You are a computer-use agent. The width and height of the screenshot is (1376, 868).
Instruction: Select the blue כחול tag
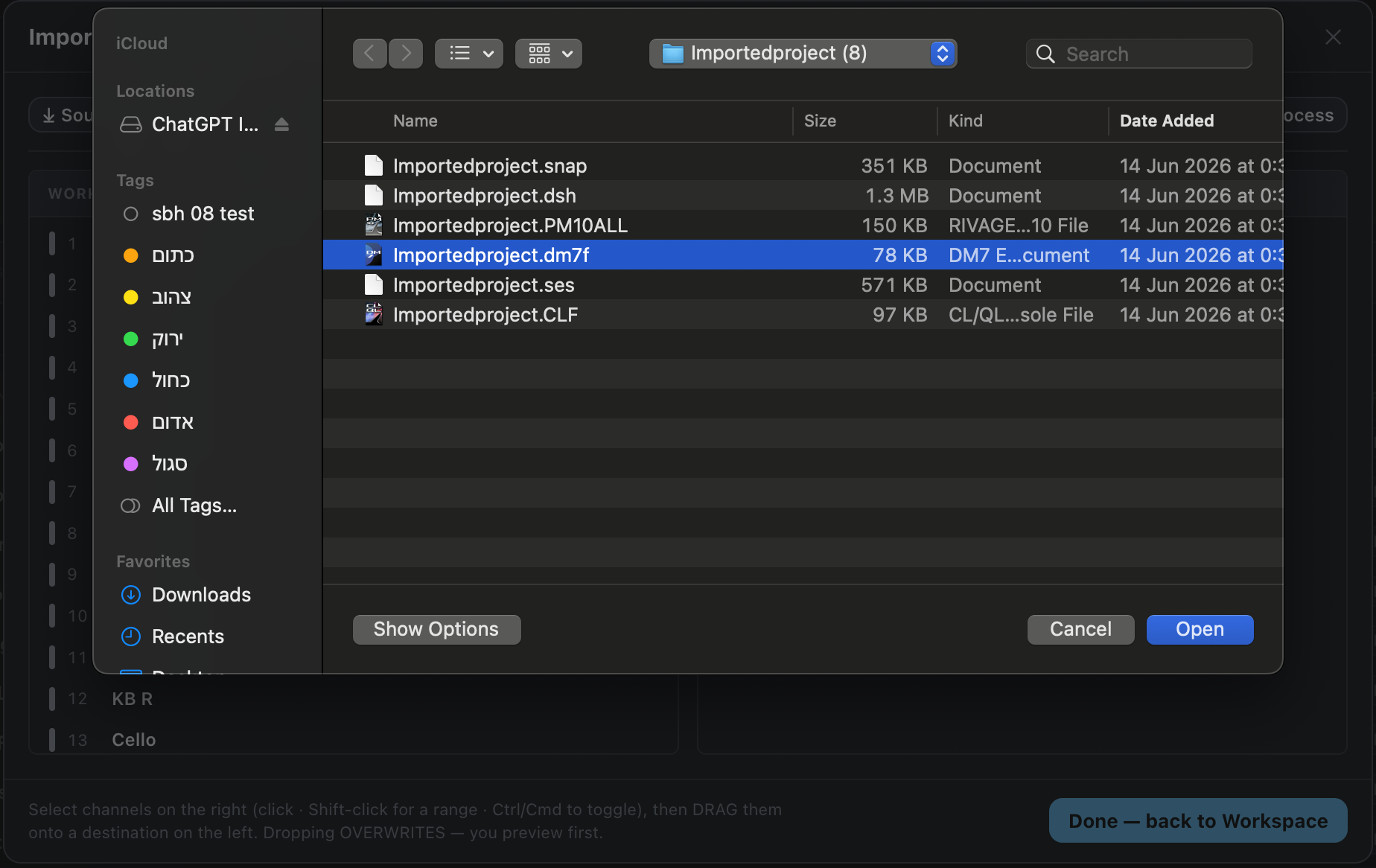[156, 380]
